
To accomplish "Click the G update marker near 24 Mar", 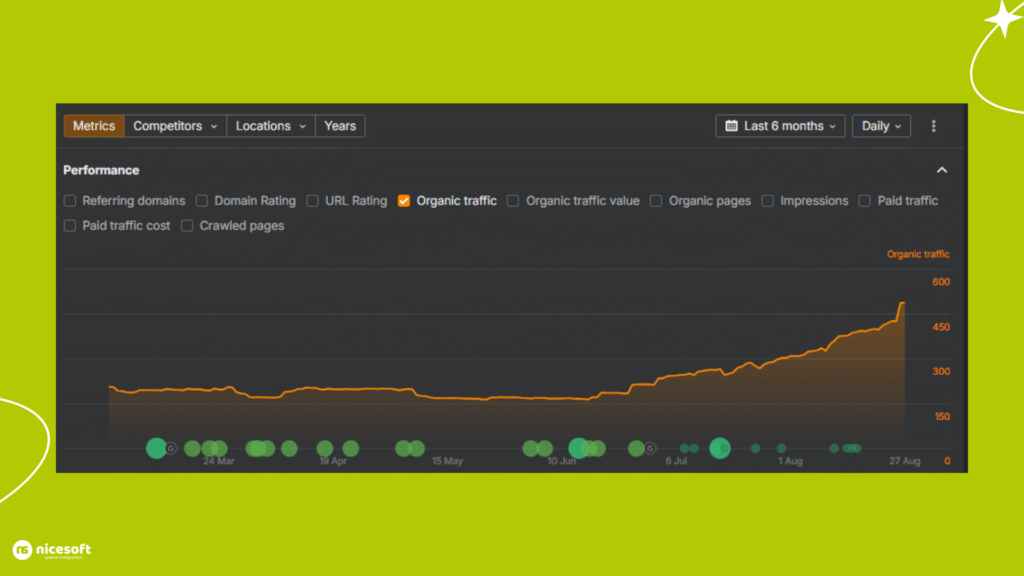I will click(171, 449).
